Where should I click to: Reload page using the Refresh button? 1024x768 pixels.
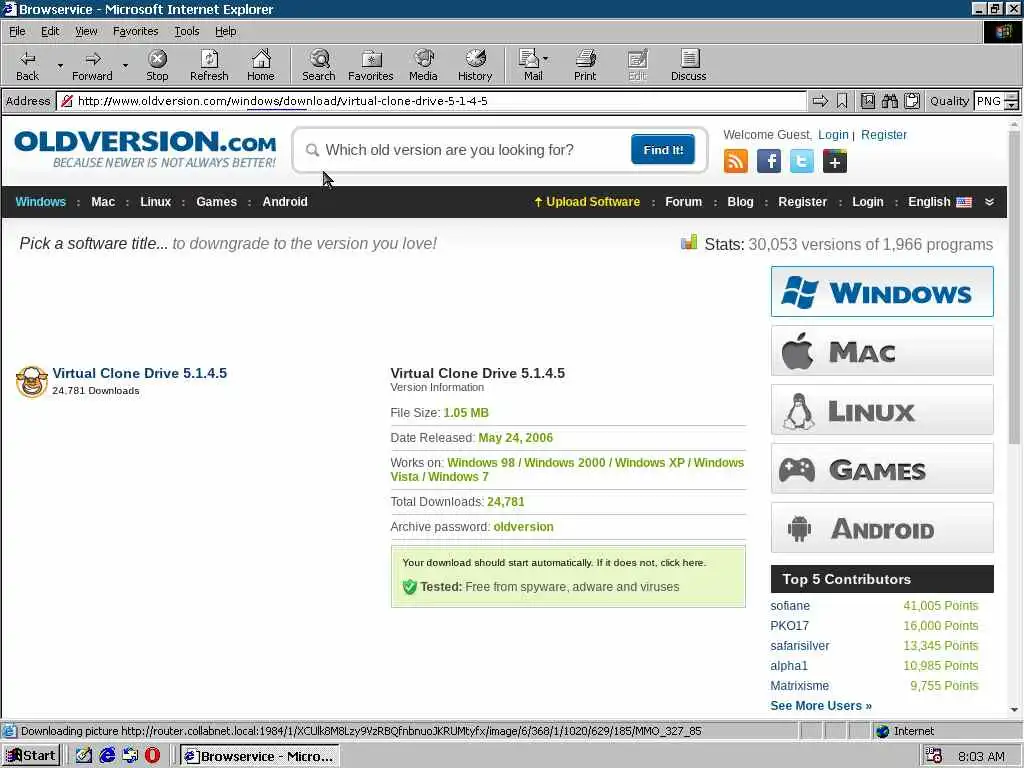209,65
